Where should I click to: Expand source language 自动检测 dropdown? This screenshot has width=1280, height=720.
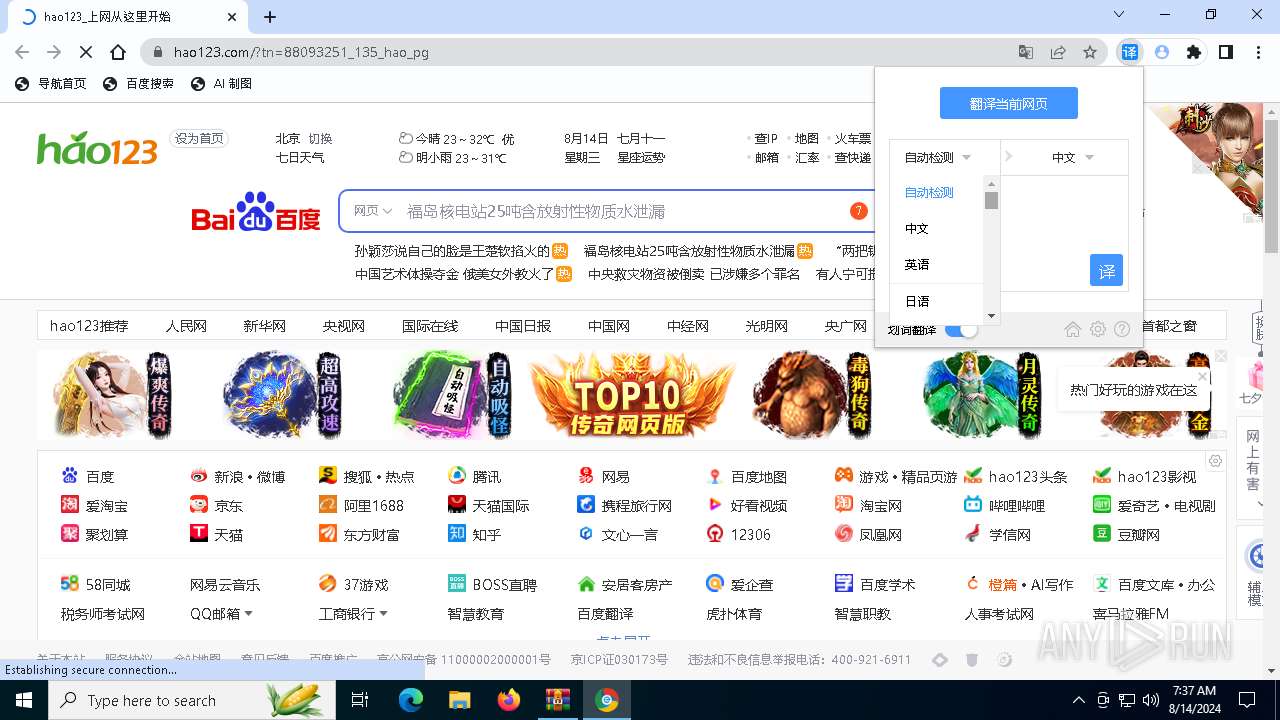pyautogui.click(x=938, y=157)
